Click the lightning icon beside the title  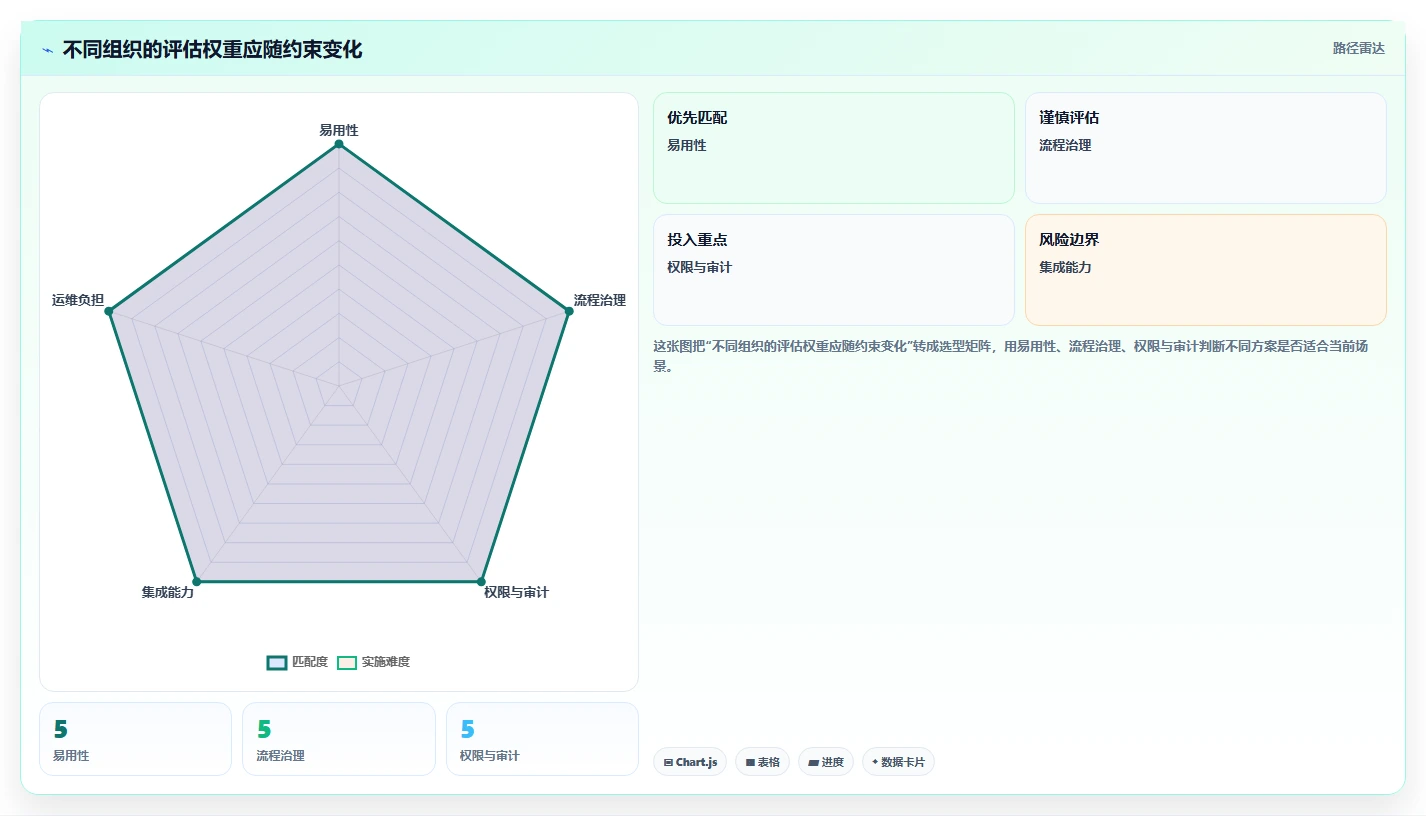47,50
